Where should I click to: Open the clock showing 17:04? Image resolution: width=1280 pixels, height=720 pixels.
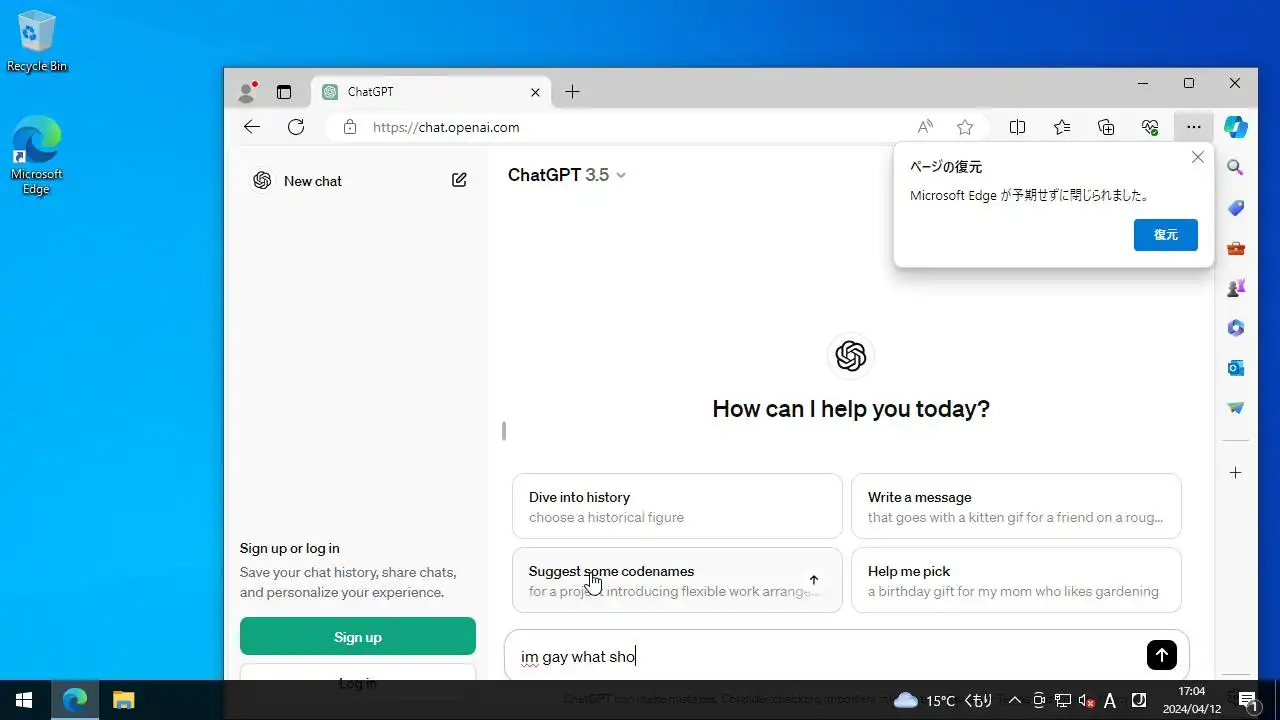point(1192,700)
